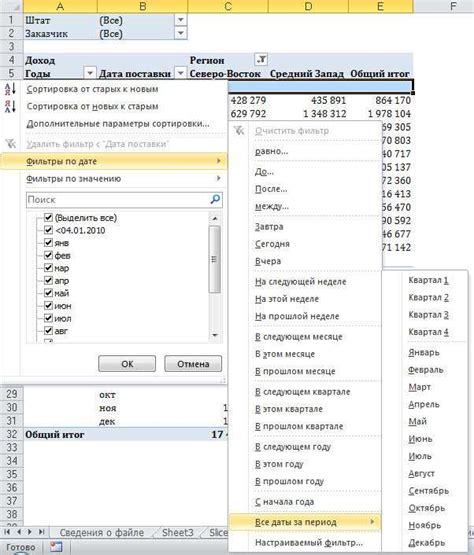
Task: Choose Настраиваемый фильтр menu entry
Action: point(309,542)
